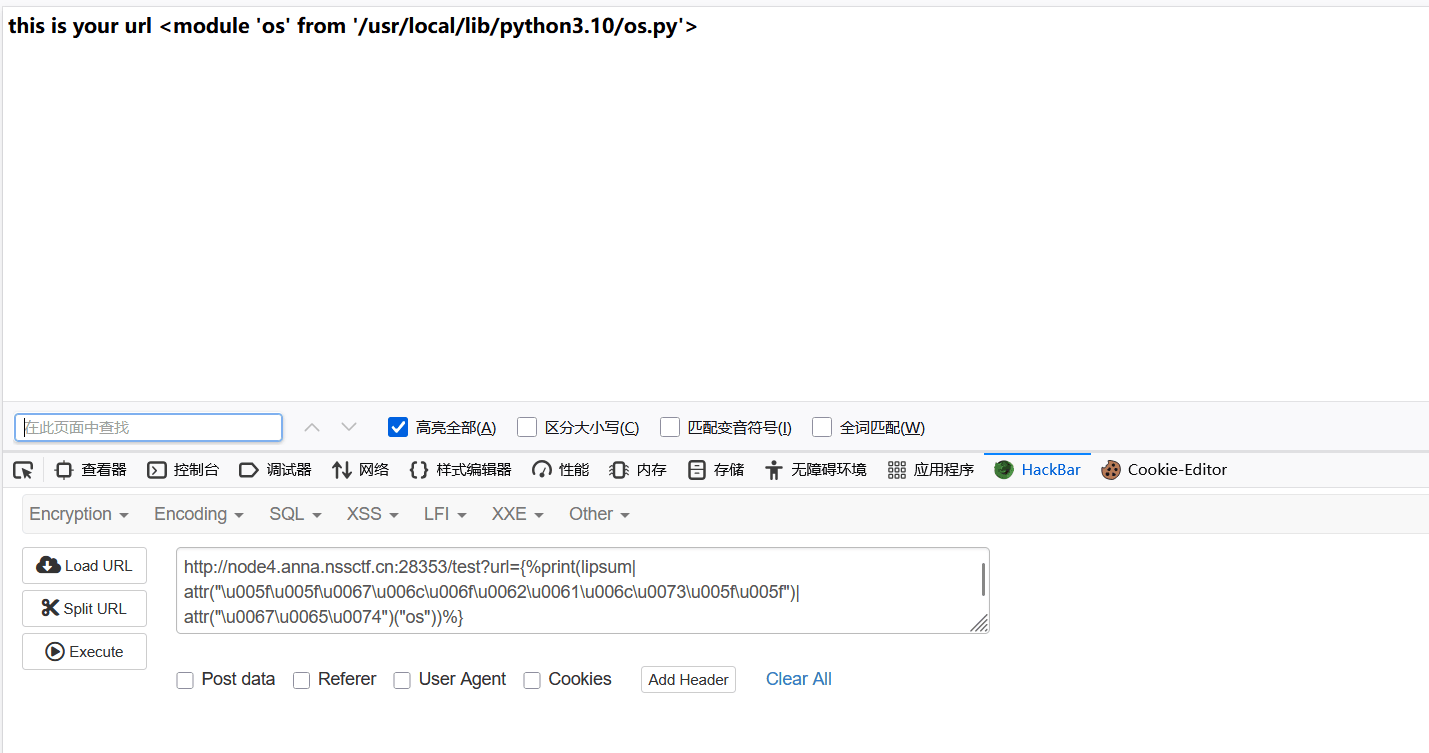The height and width of the screenshot is (753, 1429).
Task: Expand the Encryption dropdown menu
Action: (79, 514)
